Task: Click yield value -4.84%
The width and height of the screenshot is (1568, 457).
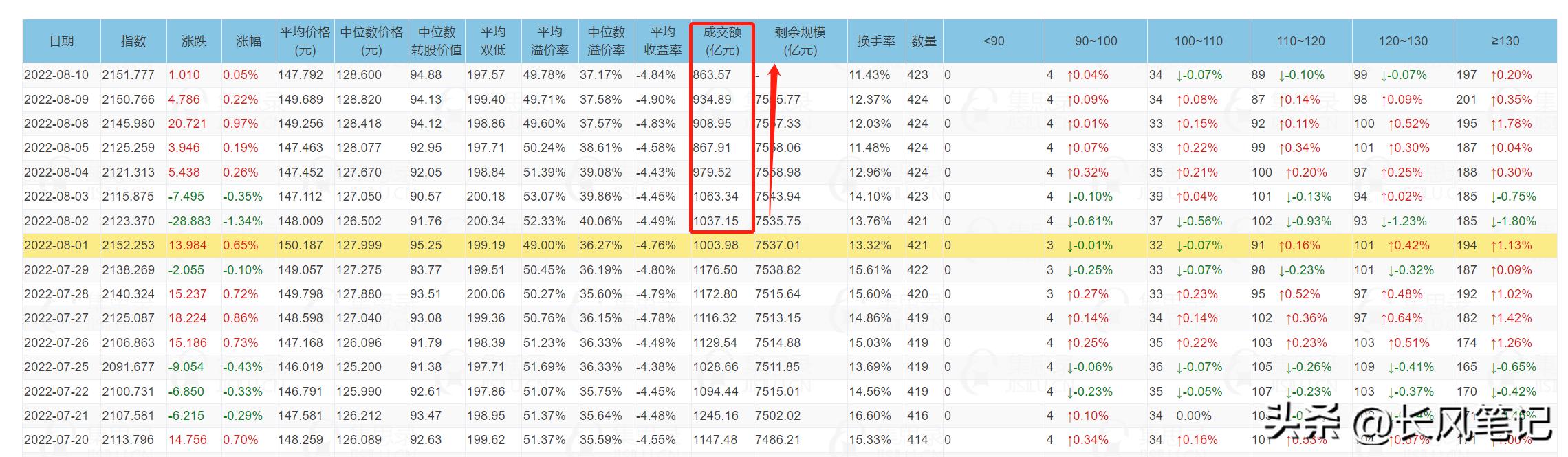Action: (655, 75)
